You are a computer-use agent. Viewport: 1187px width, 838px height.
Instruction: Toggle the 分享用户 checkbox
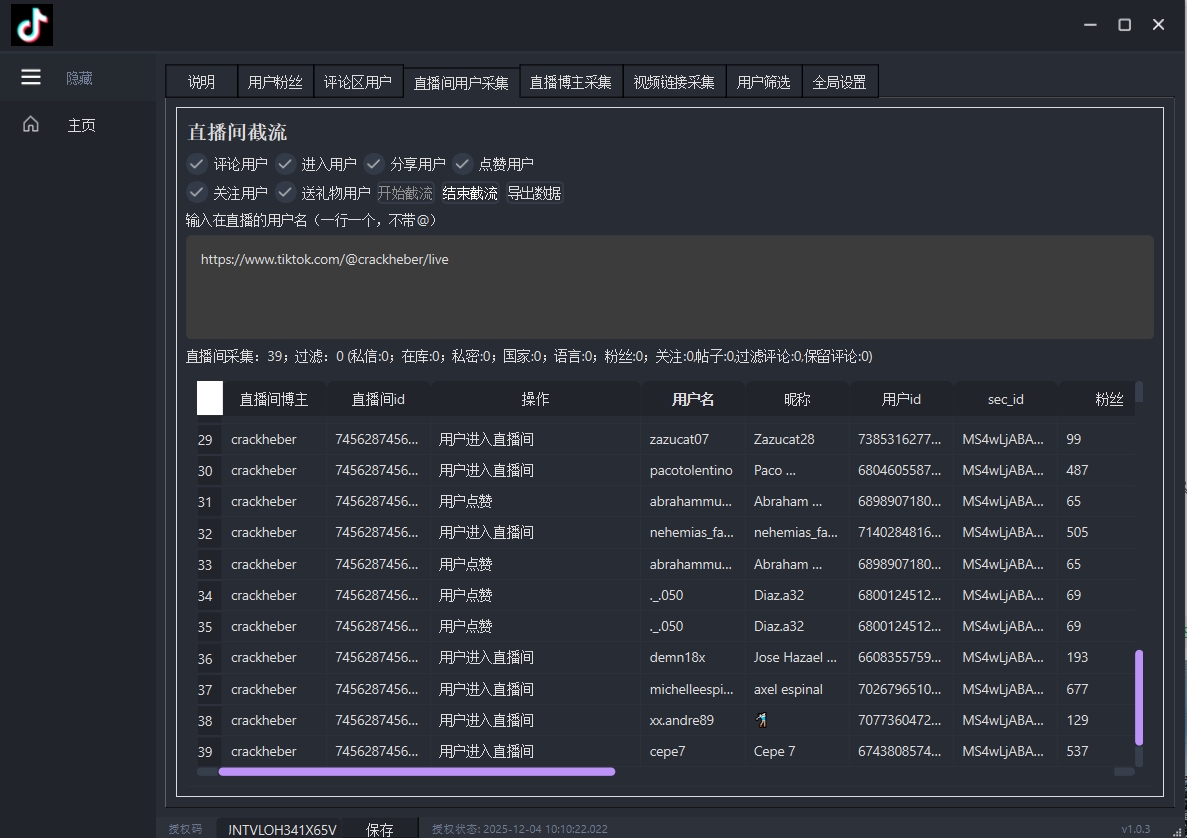[374, 164]
